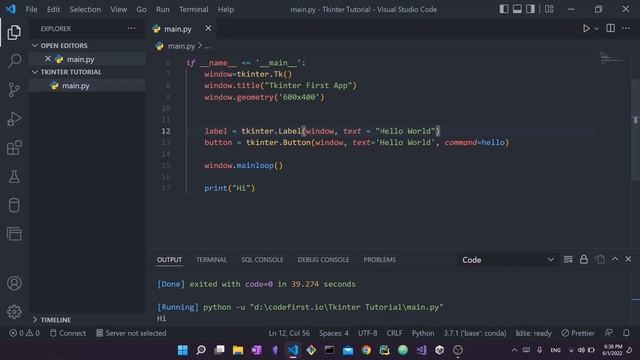Image resolution: width=640 pixels, height=360 pixels.
Task: Open the Go menu
Action: coord(141,9)
